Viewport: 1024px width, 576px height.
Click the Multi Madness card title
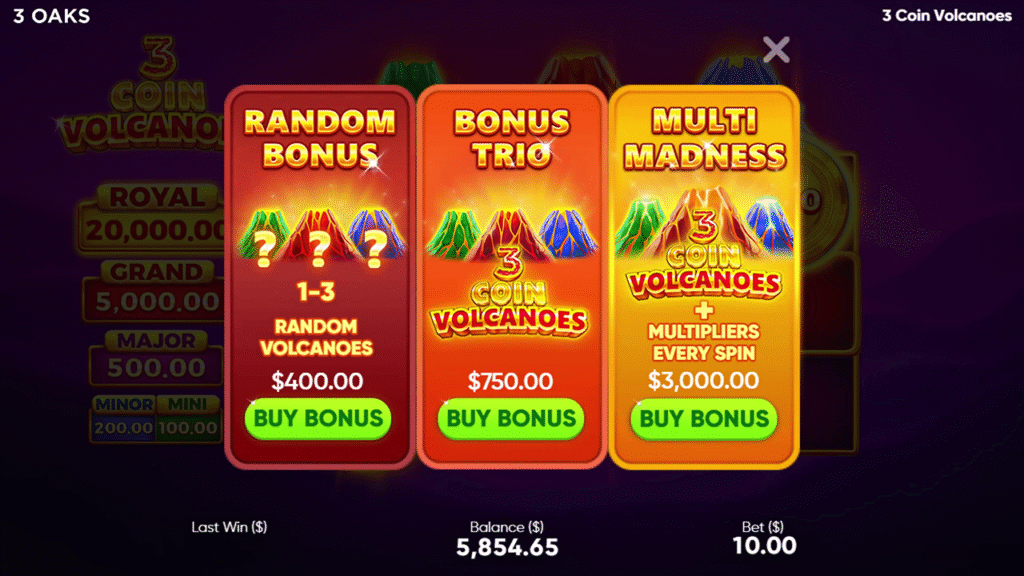tap(704, 138)
